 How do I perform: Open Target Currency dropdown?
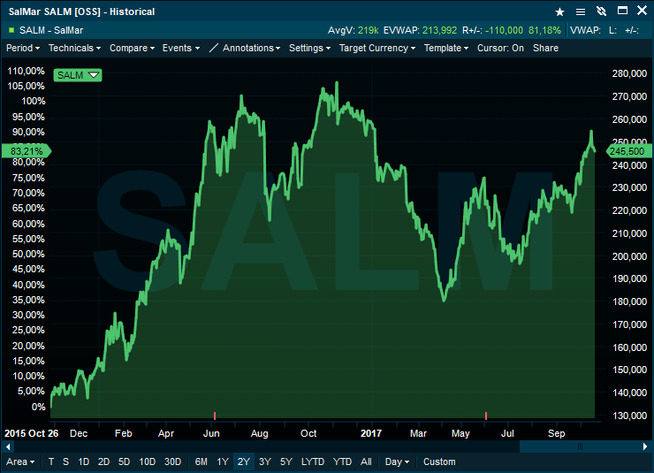[x=377, y=48]
